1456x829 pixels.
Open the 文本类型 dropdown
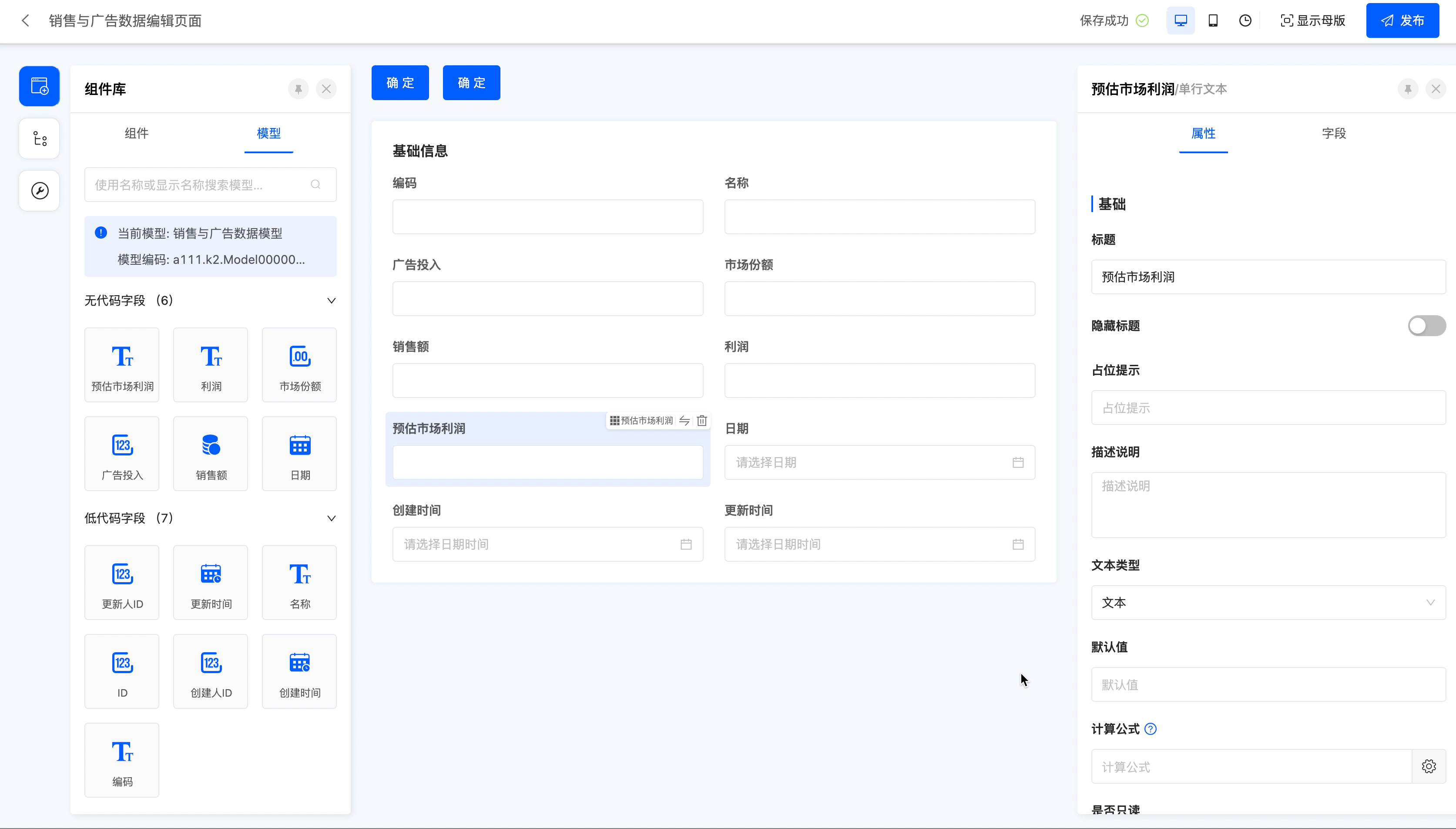tap(1268, 603)
